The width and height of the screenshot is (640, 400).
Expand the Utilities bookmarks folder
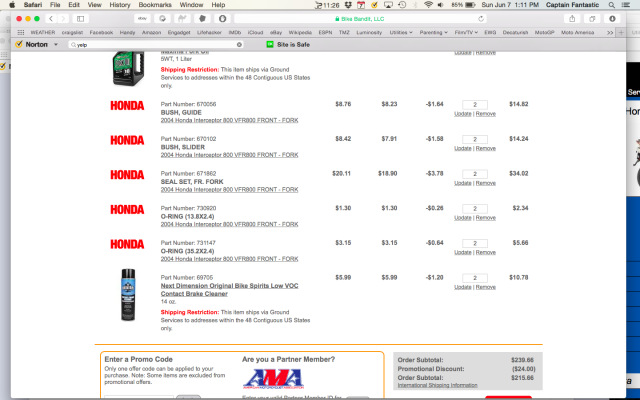(401, 32)
